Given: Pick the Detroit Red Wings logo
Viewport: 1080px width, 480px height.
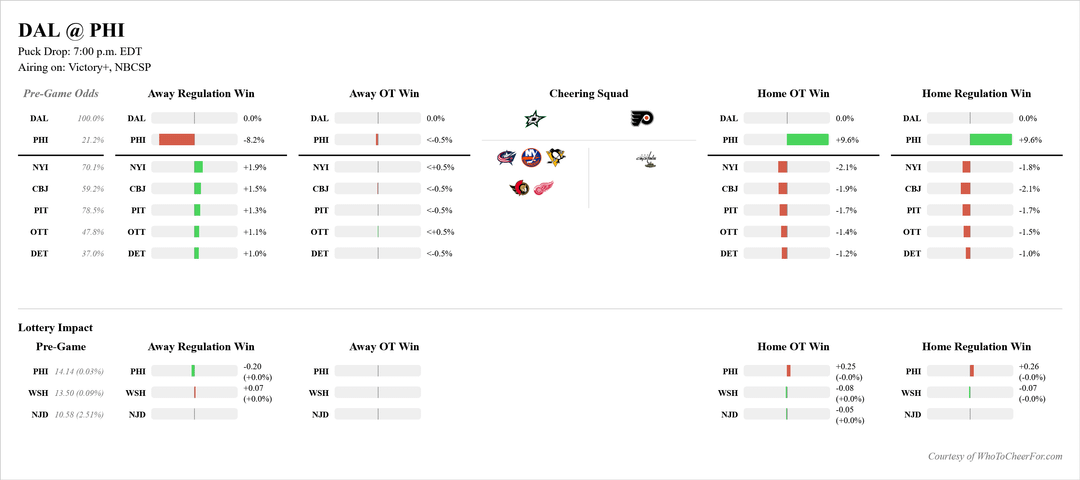Looking at the screenshot, I should [543, 187].
